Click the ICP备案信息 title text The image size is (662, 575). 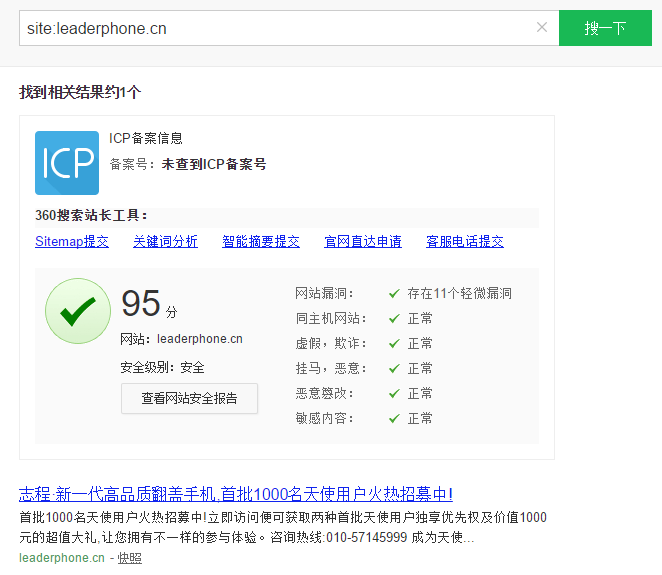pyautogui.click(x=146, y=138)
